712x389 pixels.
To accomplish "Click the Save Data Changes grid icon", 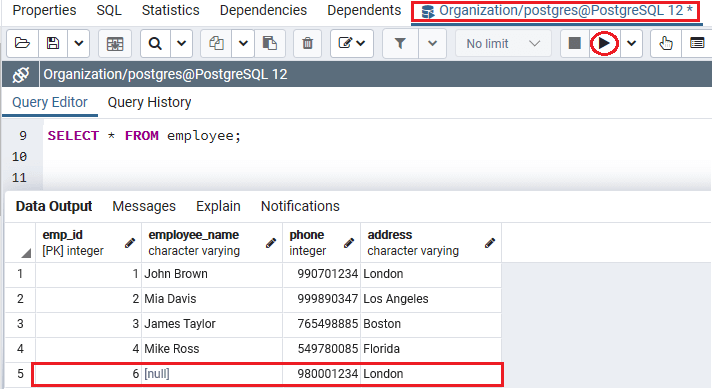I will [115, 44].
